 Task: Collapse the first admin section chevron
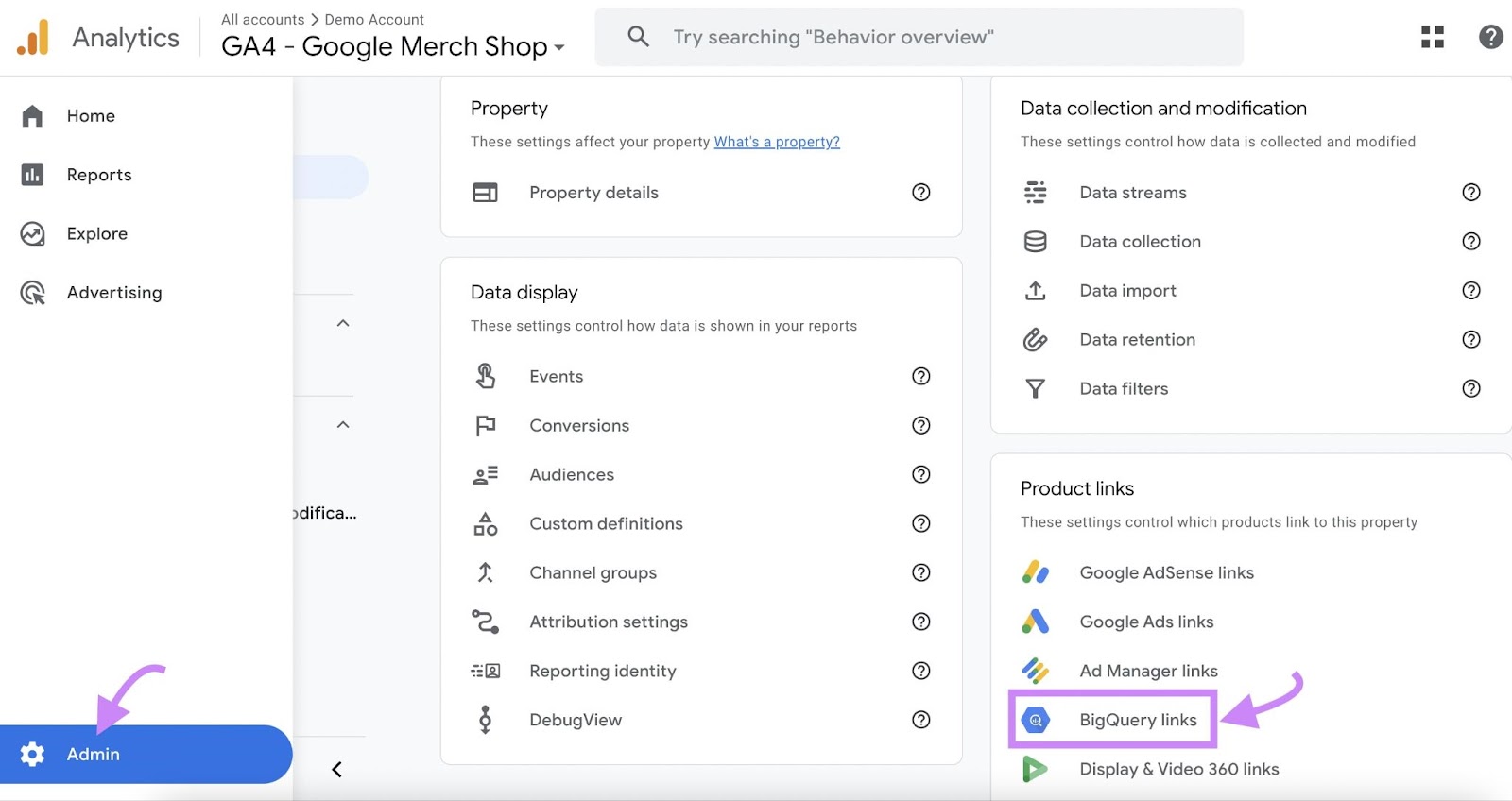click(343, 323)
